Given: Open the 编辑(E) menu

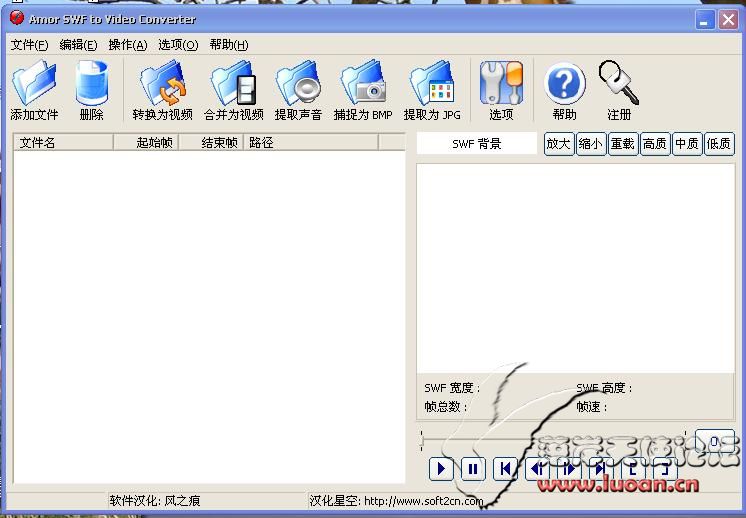Looking at the screenshot, I should click(x=79, y=45).
